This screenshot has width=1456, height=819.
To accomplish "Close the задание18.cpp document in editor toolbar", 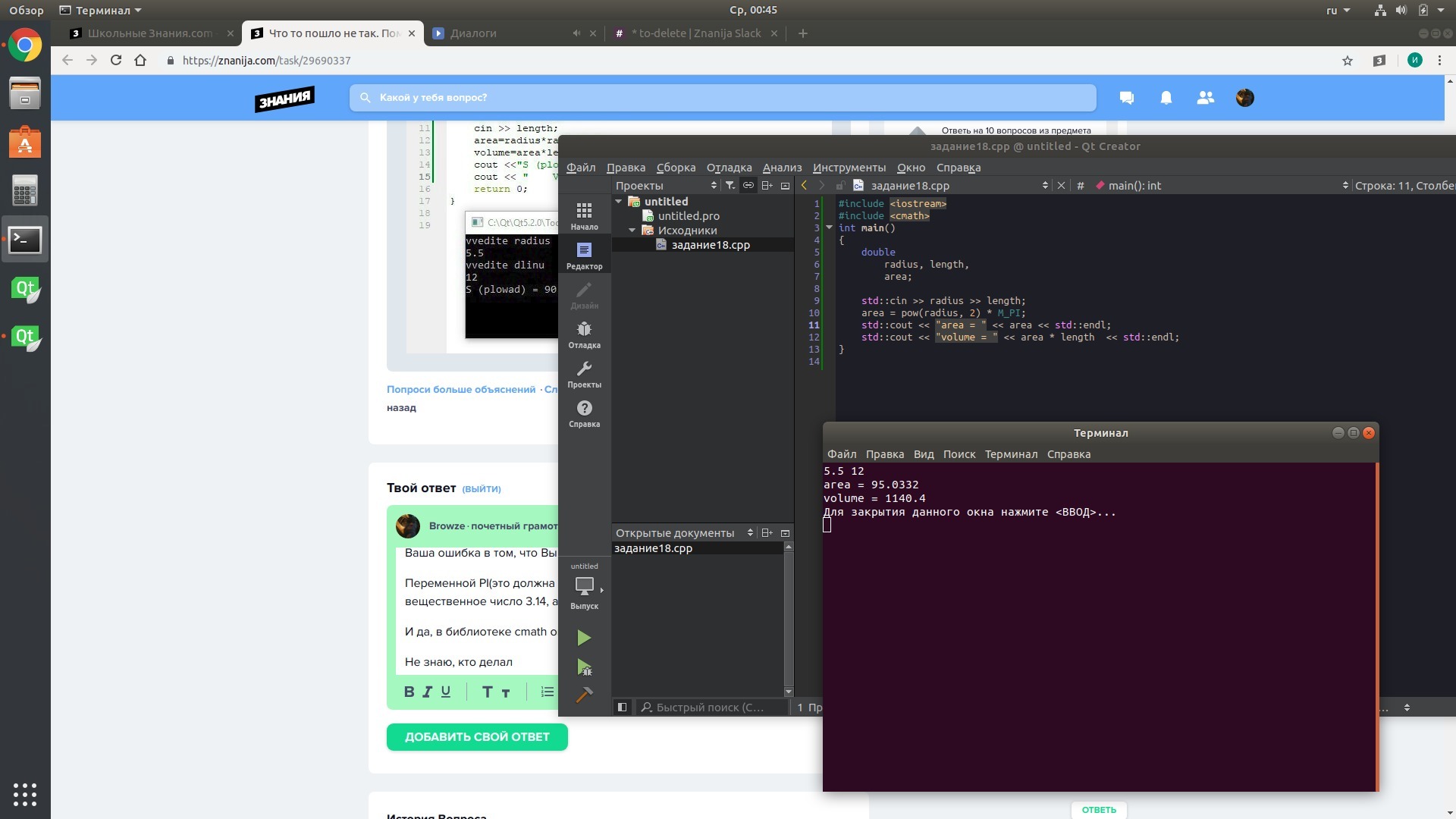I will click(1062, 186).
